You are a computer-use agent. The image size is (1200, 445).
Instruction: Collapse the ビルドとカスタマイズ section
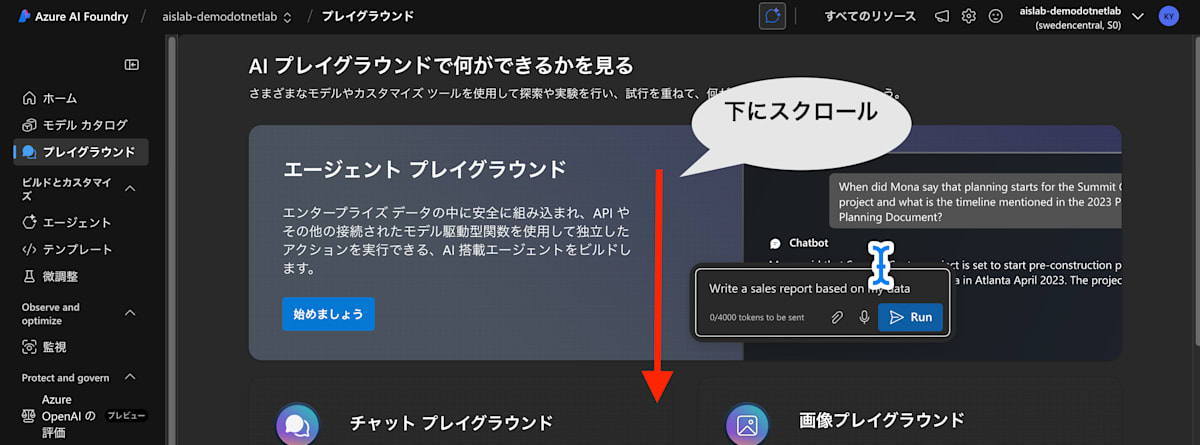[130, 188]
